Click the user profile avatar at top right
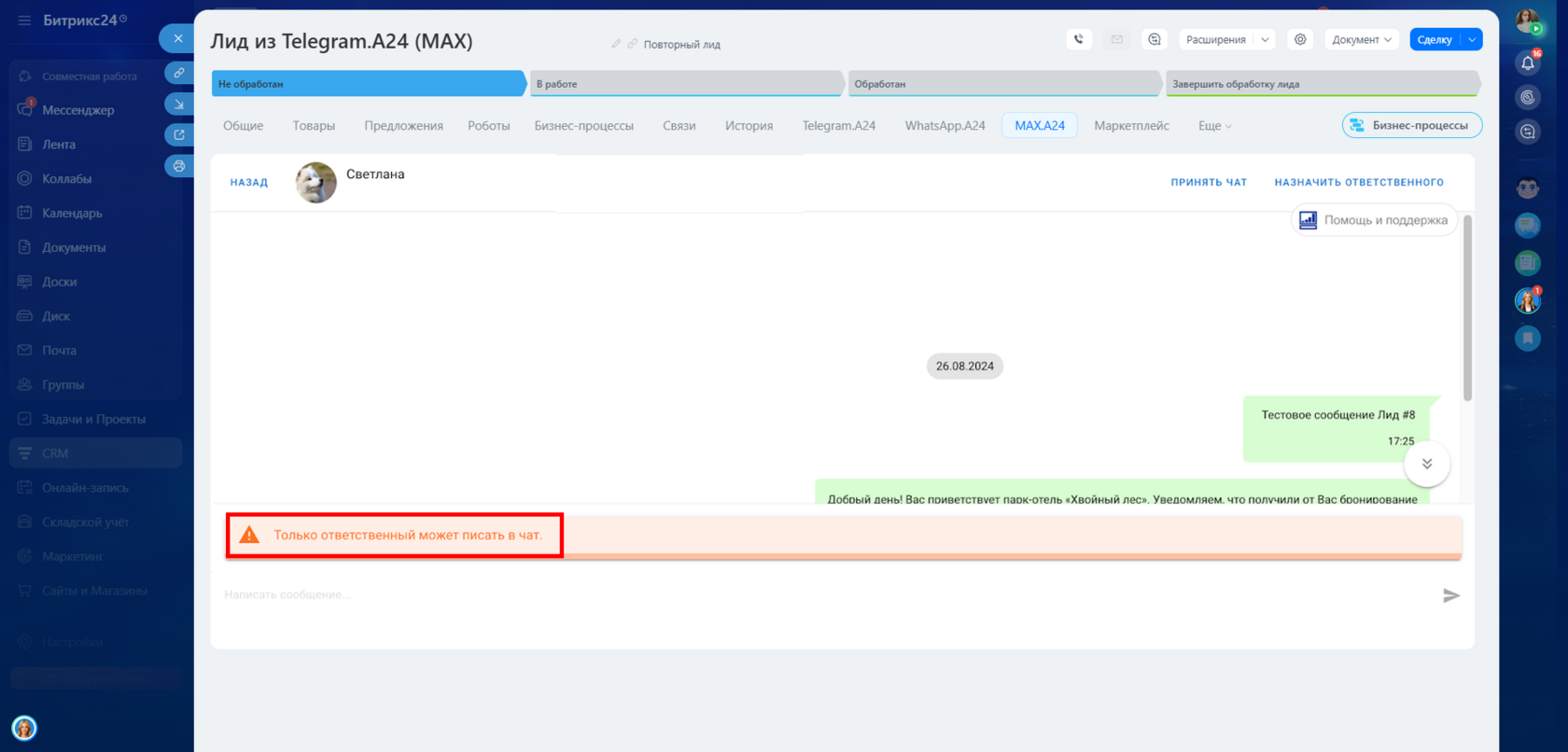Image resolution: width=1568 pixels, height=752 pixels. click(x=1528, y=21)
